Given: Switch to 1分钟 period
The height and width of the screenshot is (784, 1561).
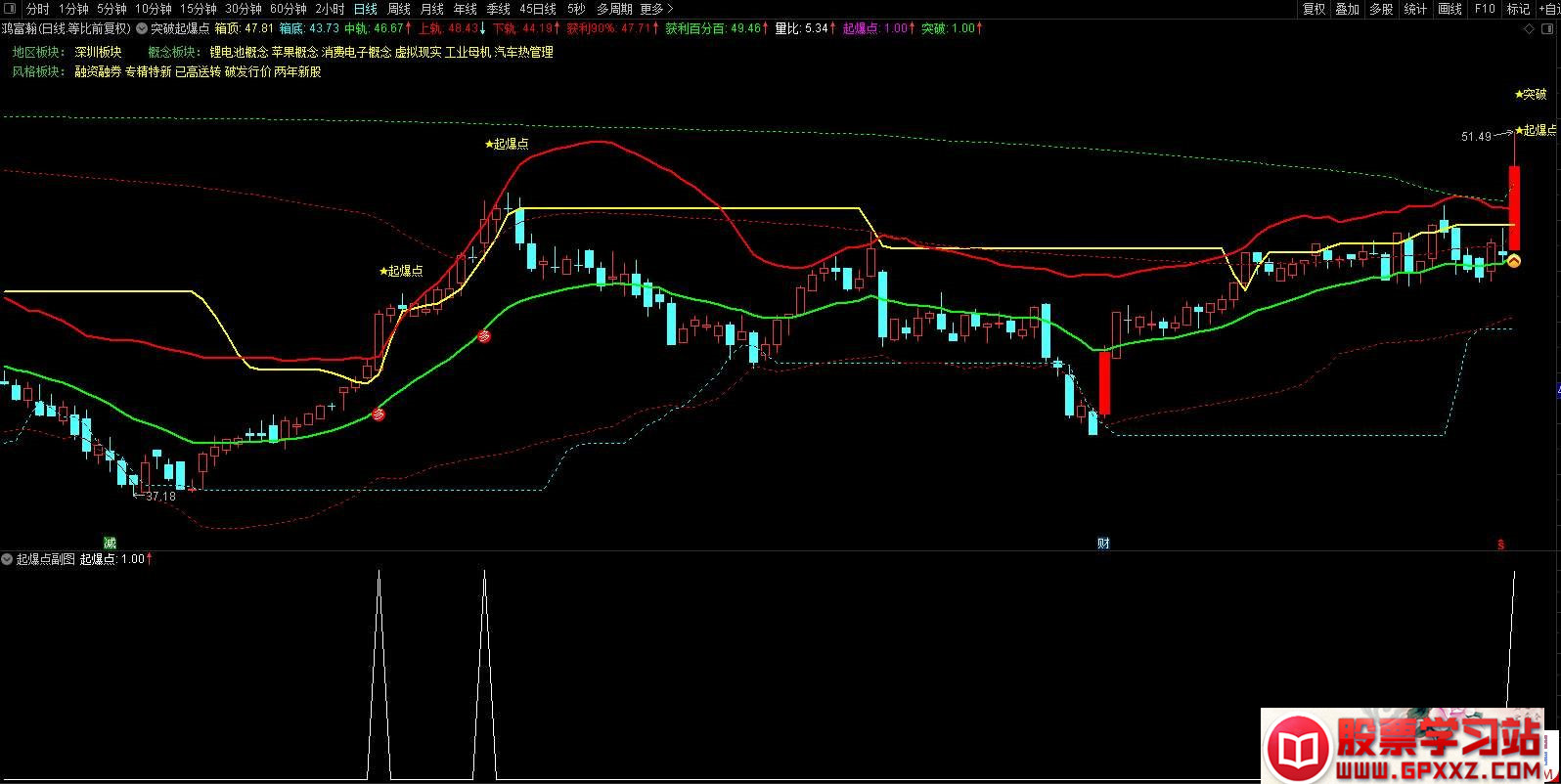Looking at the screenshot, I should click(73, 9).
